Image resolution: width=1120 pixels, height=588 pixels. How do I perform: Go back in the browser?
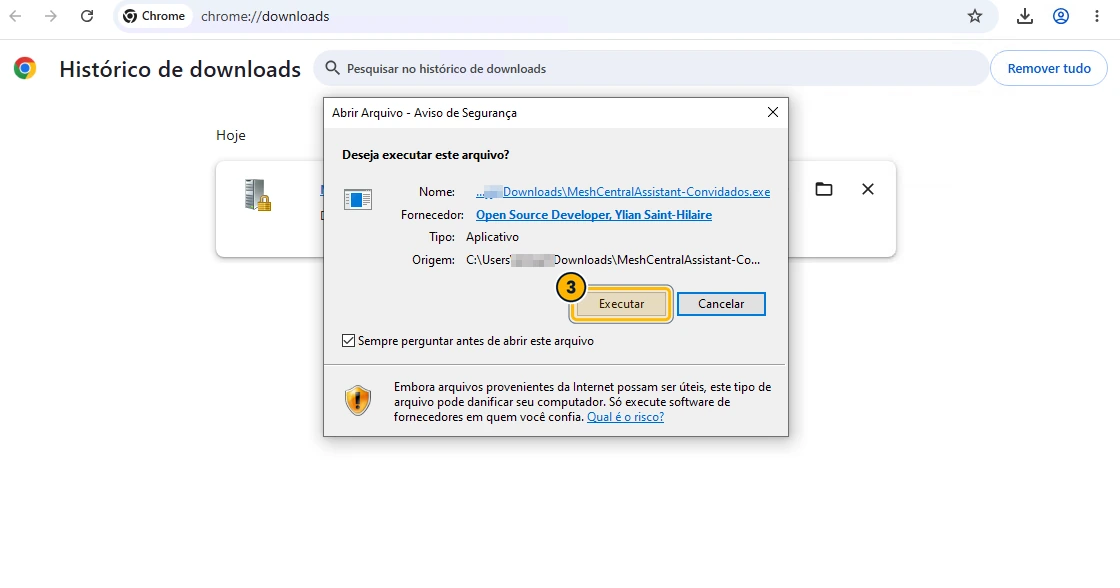[x=15, y=16]
